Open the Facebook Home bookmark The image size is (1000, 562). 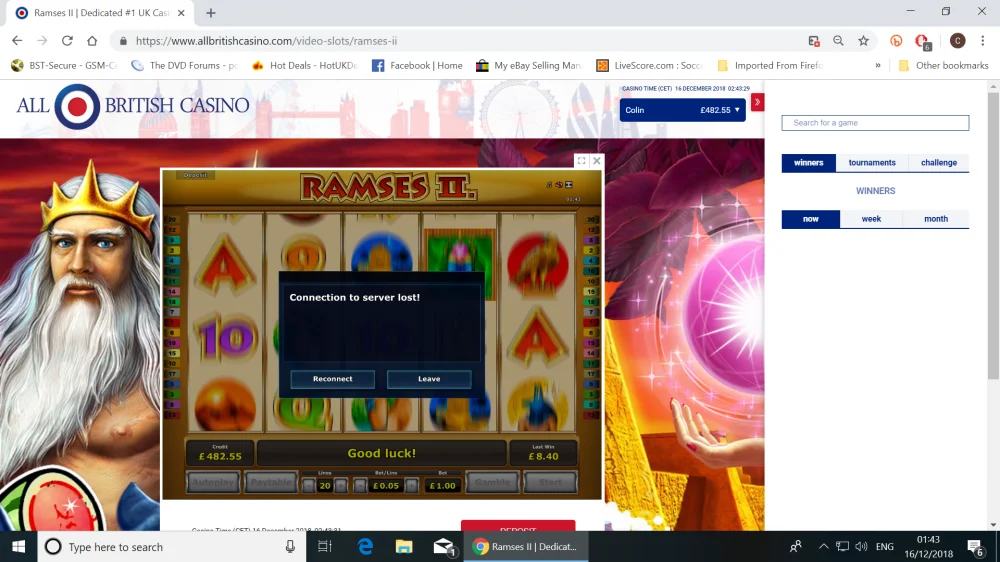tap(417, 65)
